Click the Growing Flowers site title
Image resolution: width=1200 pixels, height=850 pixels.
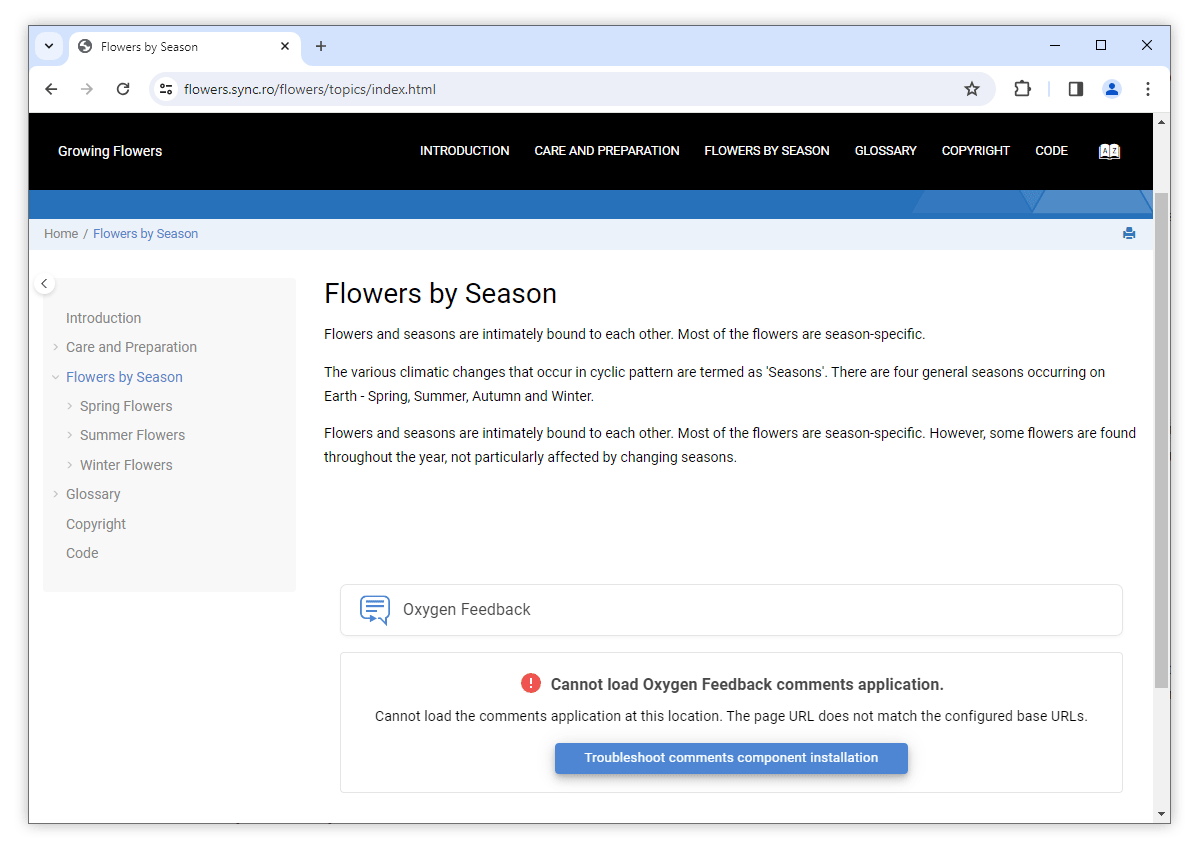click(x=110, y=151)
